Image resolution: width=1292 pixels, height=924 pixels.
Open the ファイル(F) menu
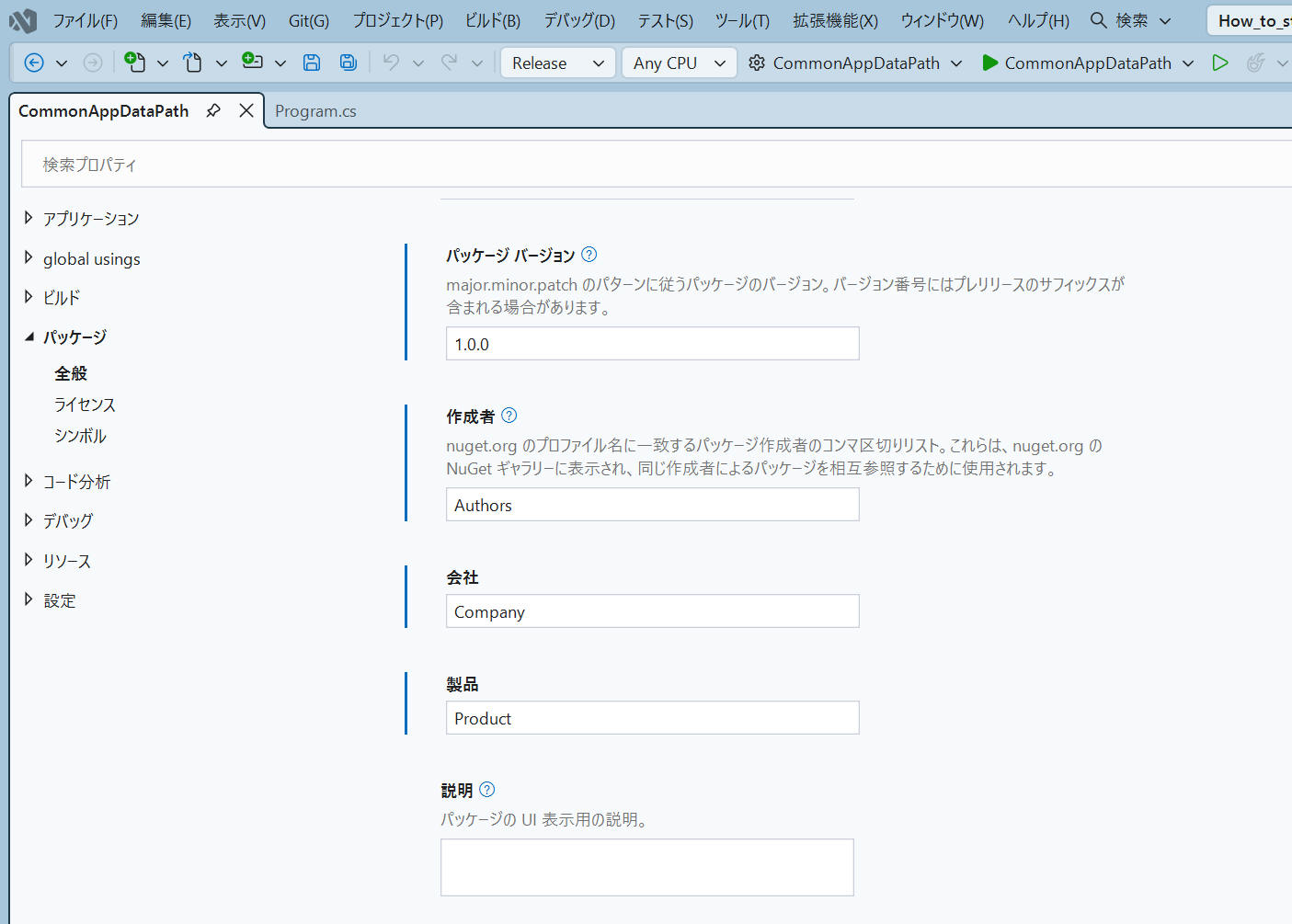(x=85, y=20)
